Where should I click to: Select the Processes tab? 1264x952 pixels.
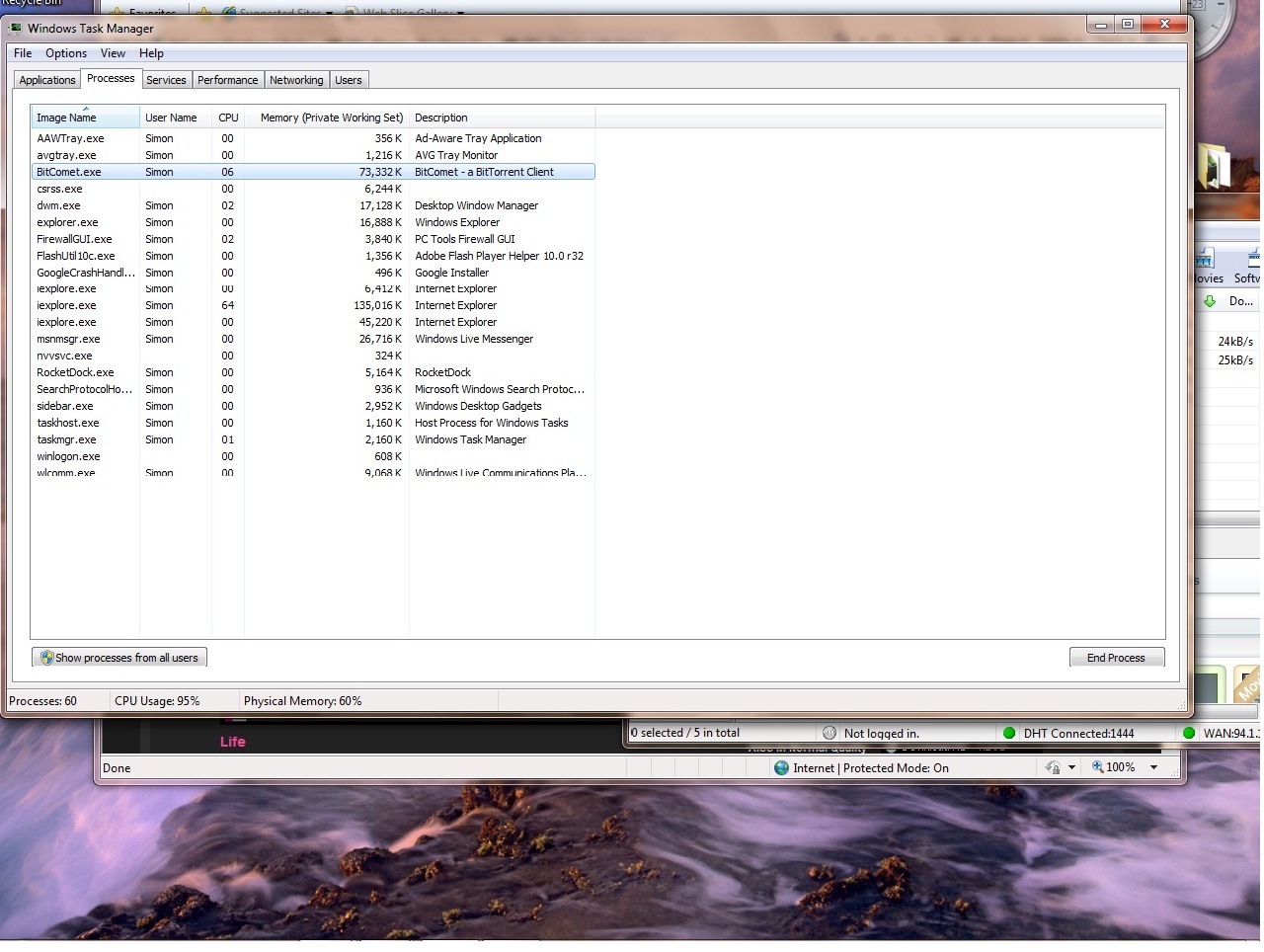[111, 78]
